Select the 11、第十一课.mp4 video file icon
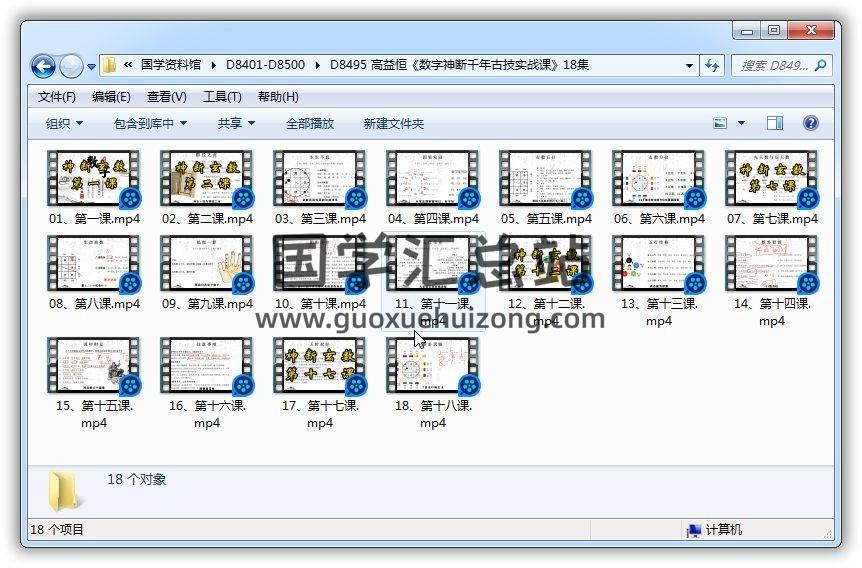862x568 pixels. tap(433, 263)
